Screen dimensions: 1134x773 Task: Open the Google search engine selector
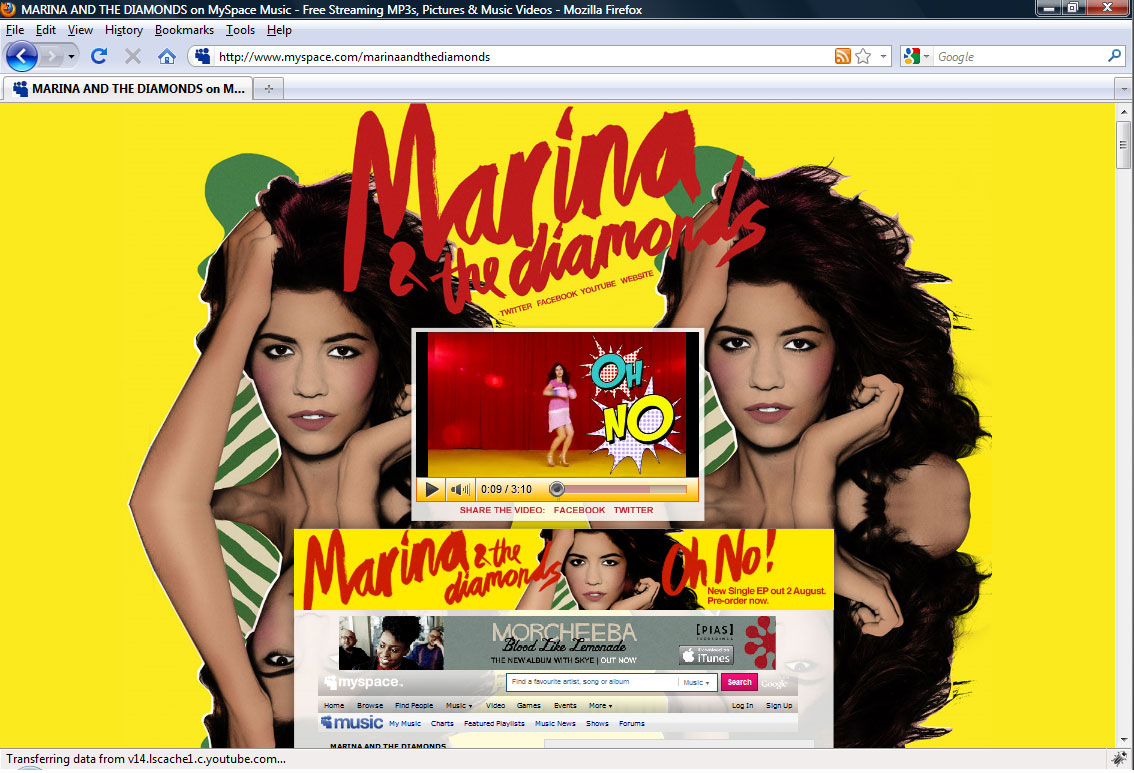[x=916, y=56]
